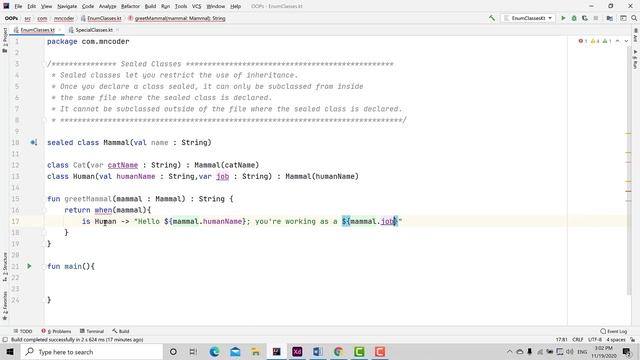Click the yellow warnings count indicator
This screenshot has height=360, width=640.
(x=595, y=41)
